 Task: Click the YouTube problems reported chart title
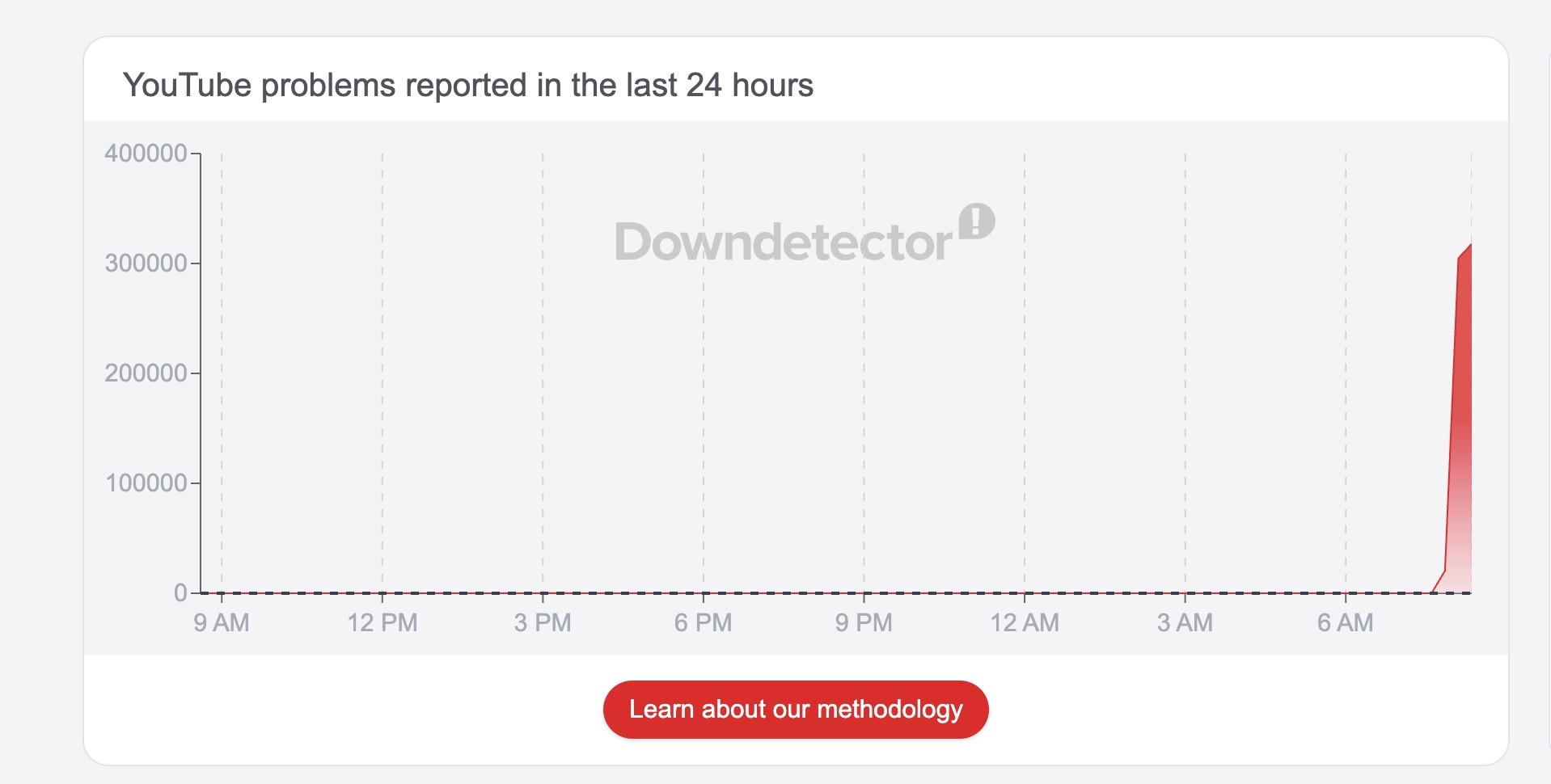(467, 85)
